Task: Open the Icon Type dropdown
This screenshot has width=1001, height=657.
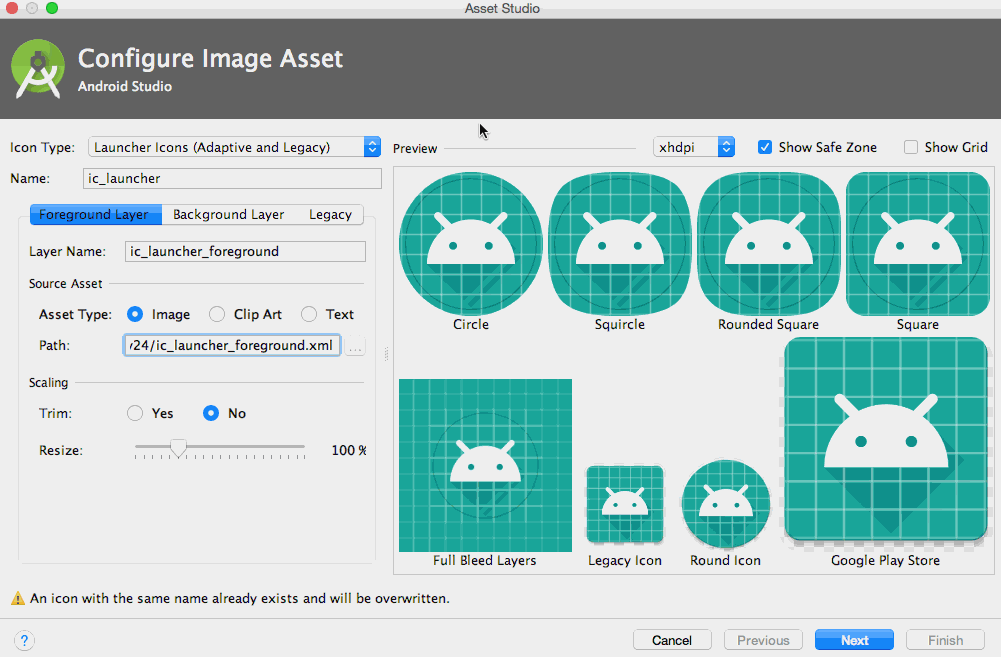Action: click(235, 147)
